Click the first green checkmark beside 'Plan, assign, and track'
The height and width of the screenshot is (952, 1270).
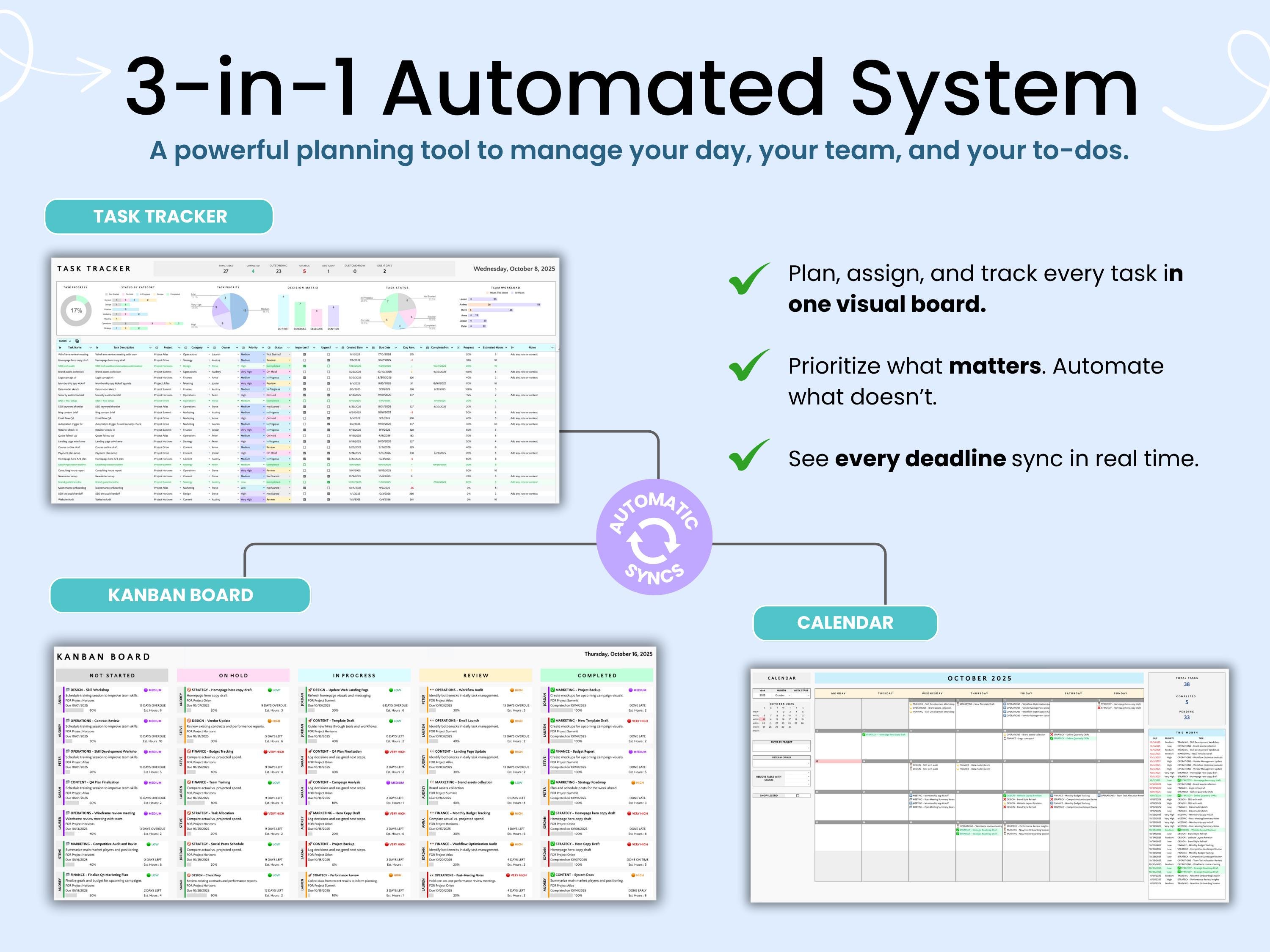(x=749, y=279)
